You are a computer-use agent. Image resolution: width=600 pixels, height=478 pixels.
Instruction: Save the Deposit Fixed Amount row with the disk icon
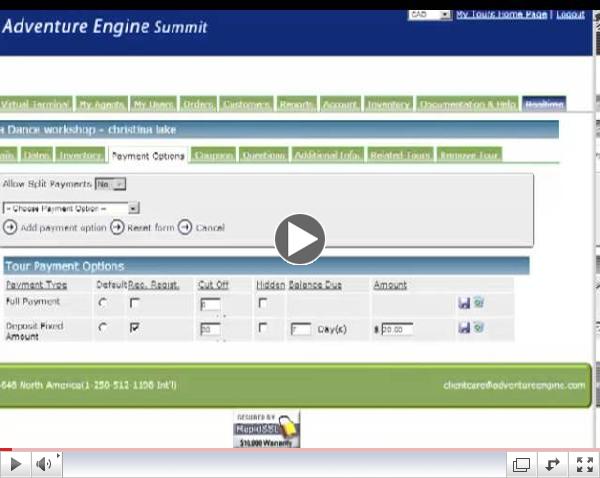pyautogui.click(x=464, y=328)
